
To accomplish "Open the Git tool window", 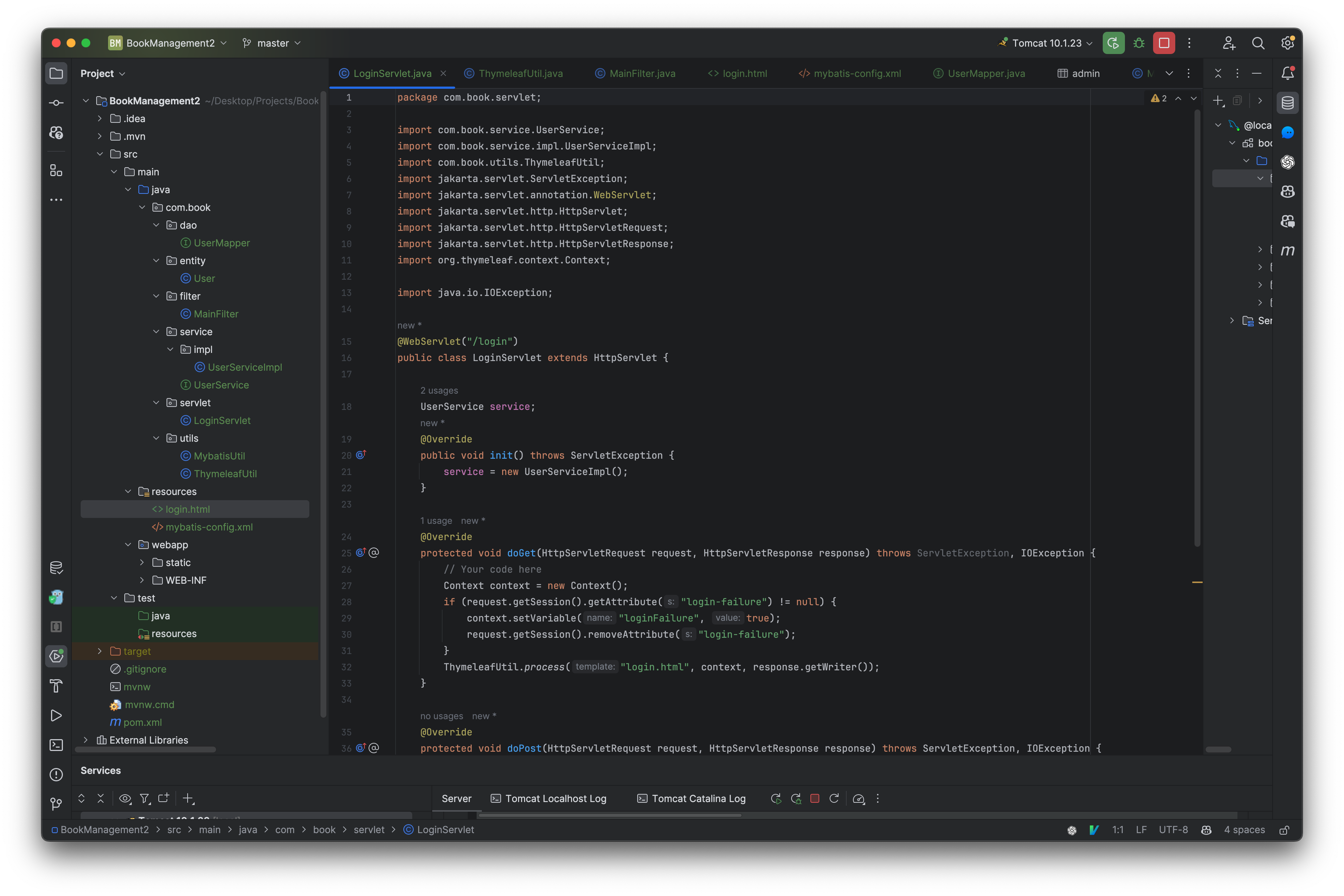I will coord(56,804).
